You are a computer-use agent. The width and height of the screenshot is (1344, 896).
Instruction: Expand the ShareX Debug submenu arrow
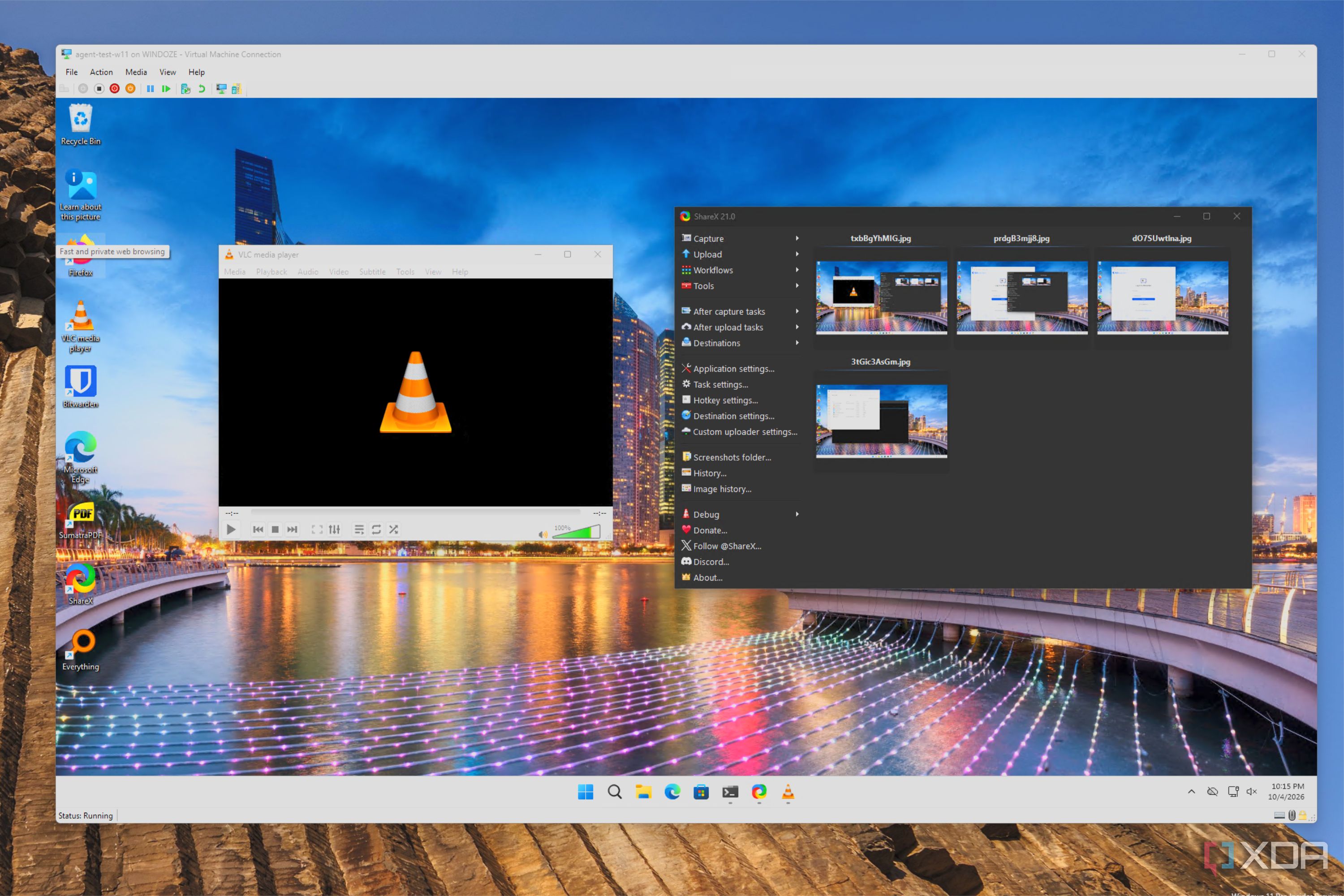797,514
